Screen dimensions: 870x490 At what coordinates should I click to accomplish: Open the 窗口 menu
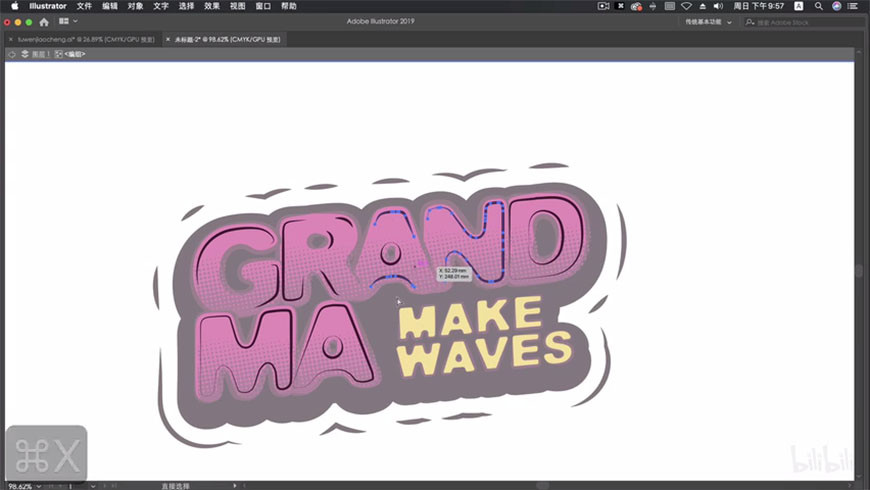pyautogui.click(x=263, y=6)
